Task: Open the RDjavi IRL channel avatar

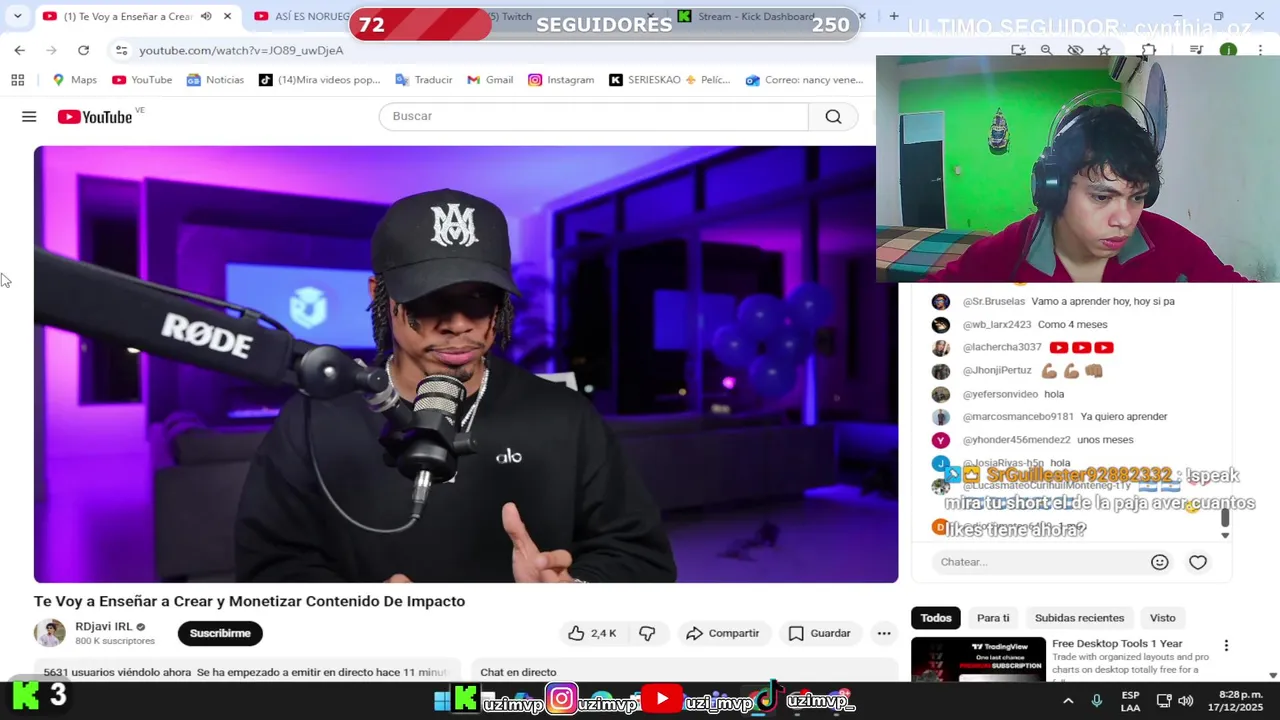Action: pyautogui.click(x=50, y=633)
